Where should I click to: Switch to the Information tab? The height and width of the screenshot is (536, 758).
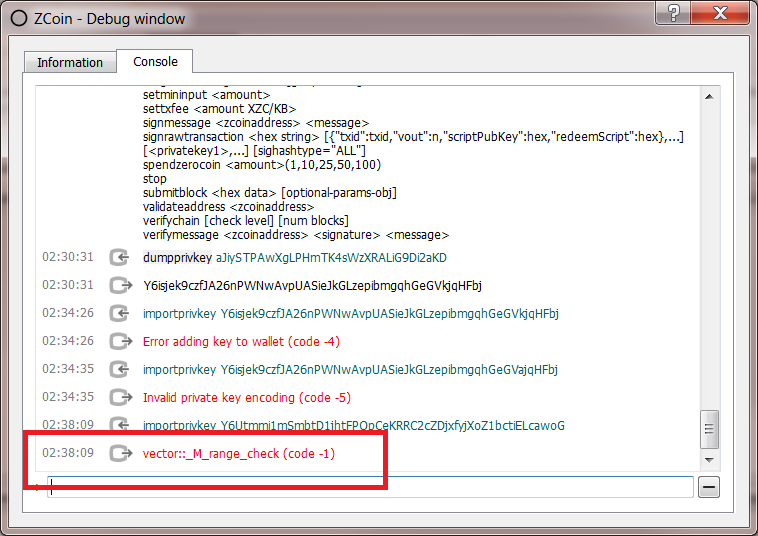[70, 62]
